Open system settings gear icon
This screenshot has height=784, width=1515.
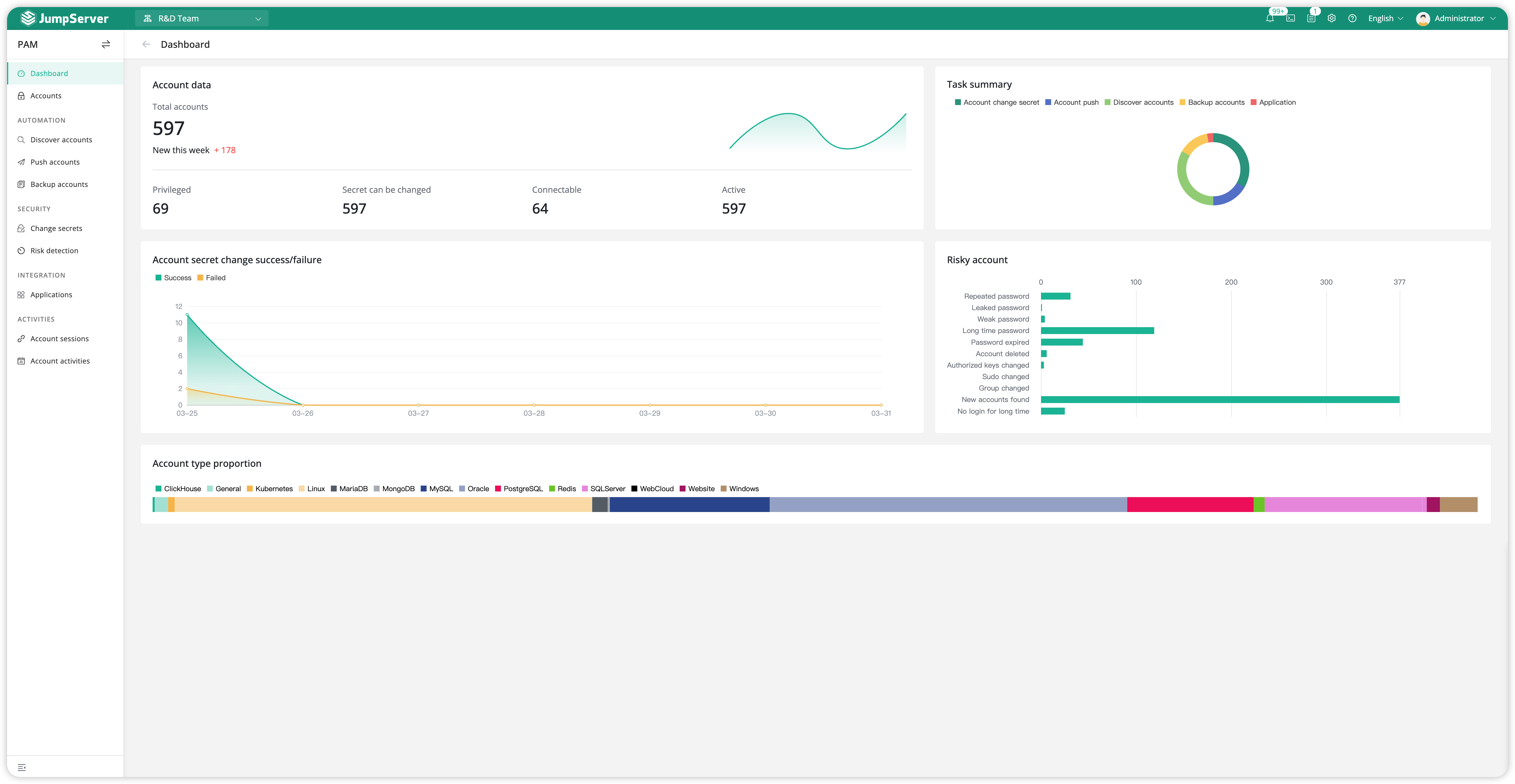click(1332, 18)
